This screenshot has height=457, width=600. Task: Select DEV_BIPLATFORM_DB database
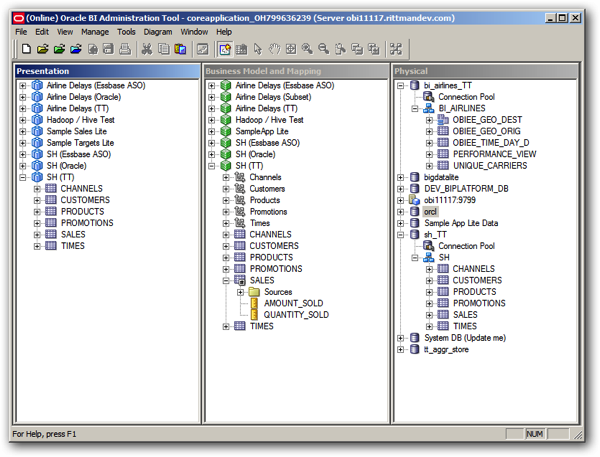pyautogui.click(x=466, y=188)
